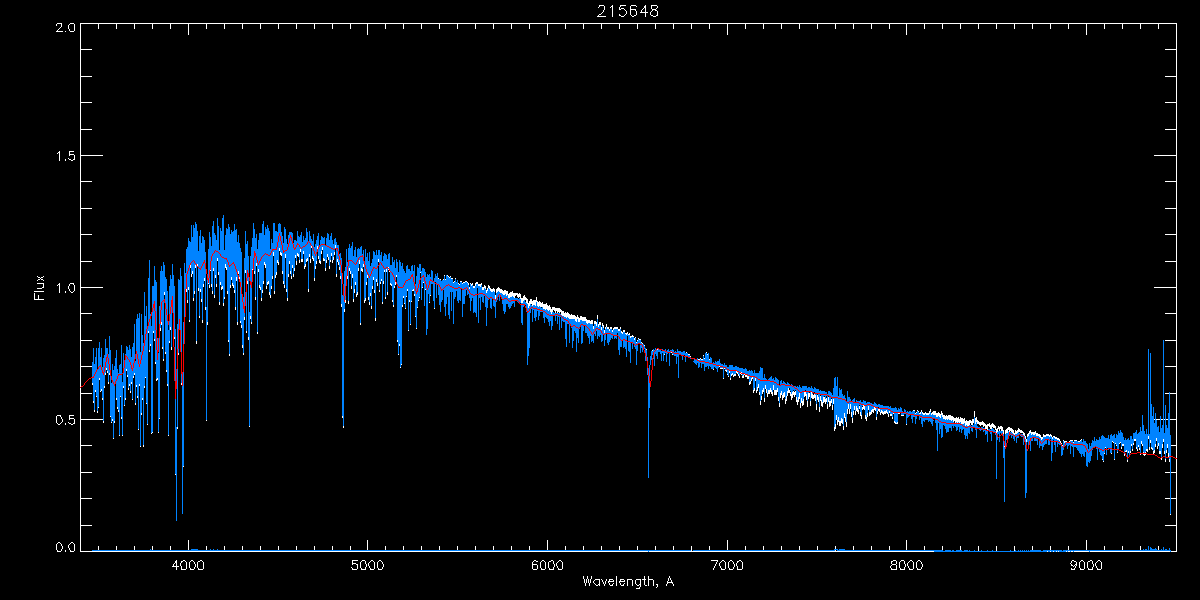Click the 7000 wavelength tick label
The width and height of the screenshot is (1200, 600).
[727, 564]
